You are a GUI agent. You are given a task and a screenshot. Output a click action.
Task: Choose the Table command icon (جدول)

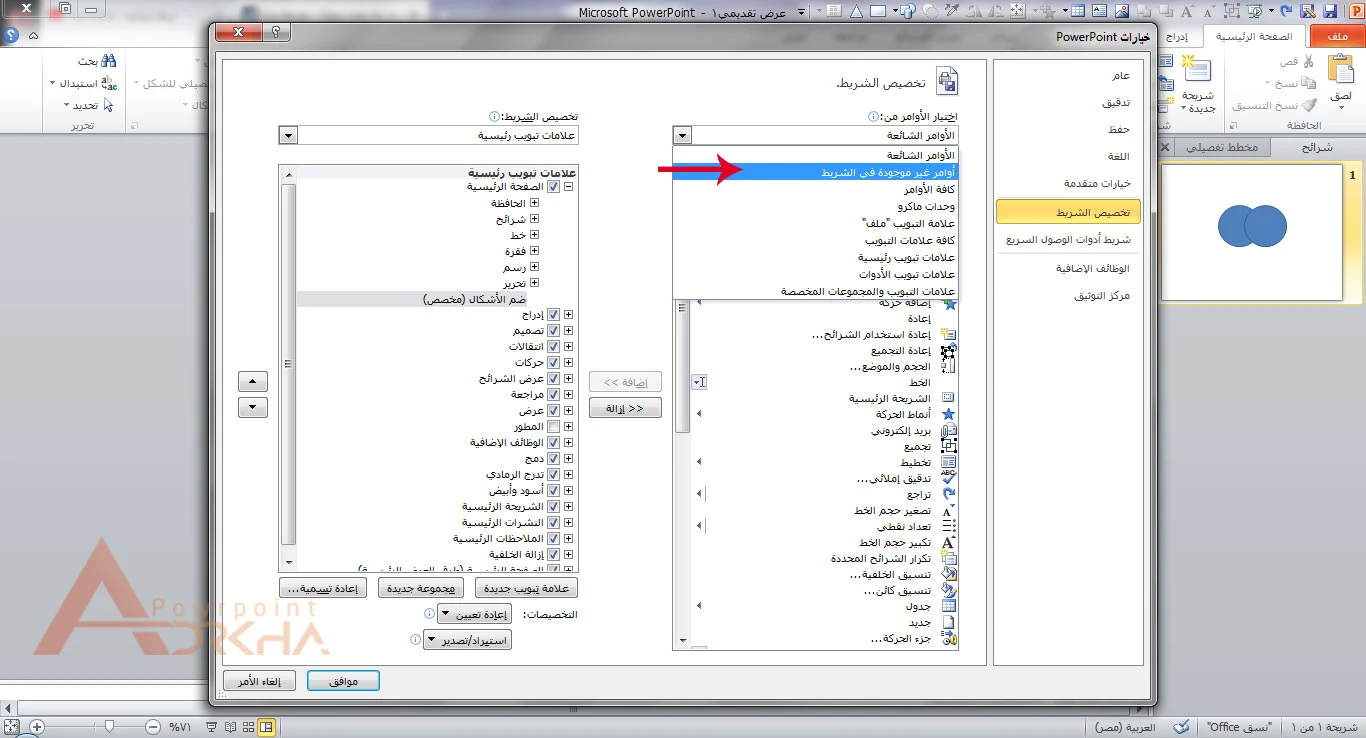pos(948,607)
